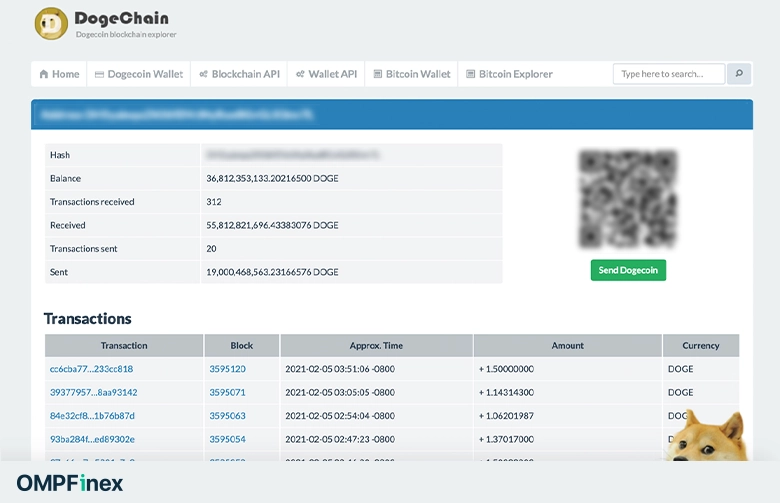Select time 2021-02-05 03:05:05 -0800

(x=340, y=393)
